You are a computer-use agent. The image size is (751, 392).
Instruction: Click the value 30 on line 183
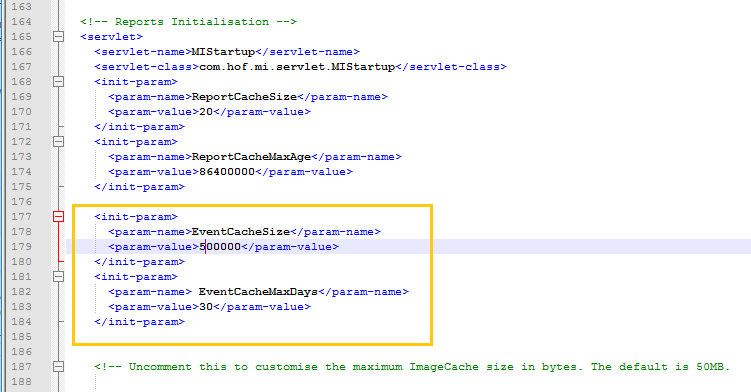pos(206,307)
